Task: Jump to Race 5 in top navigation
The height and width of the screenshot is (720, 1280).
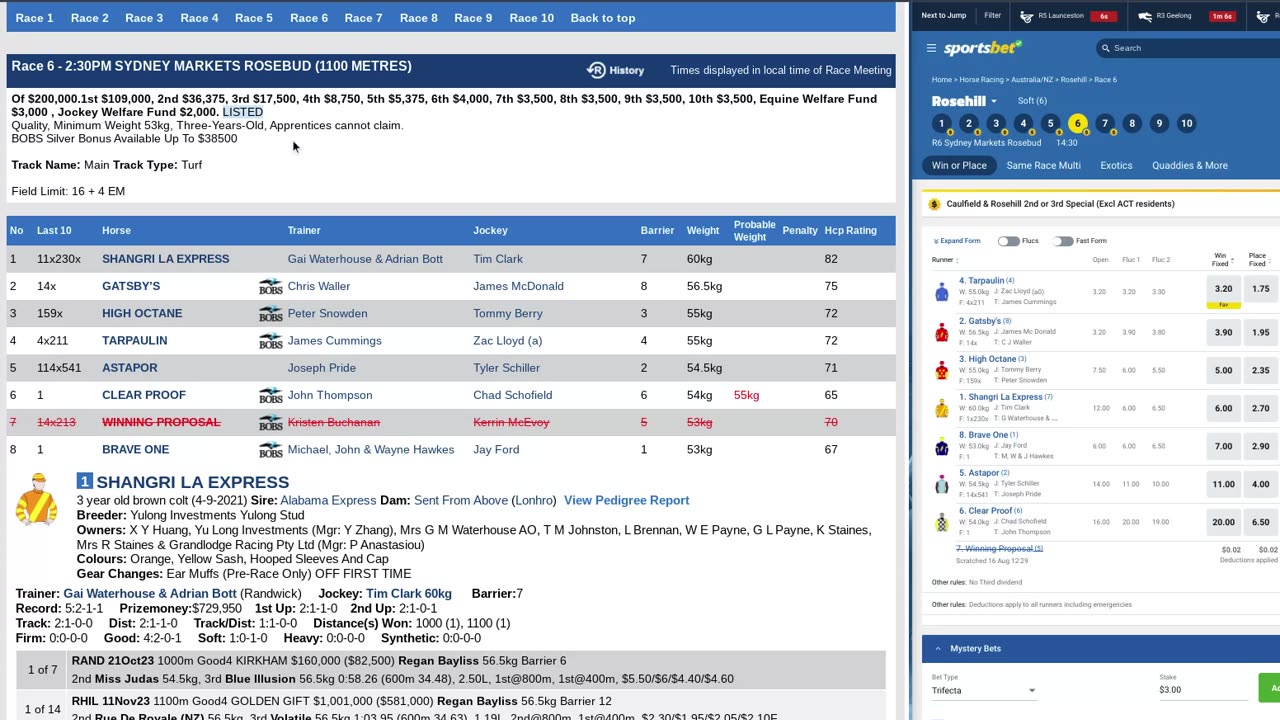Action: coord(254,18)
